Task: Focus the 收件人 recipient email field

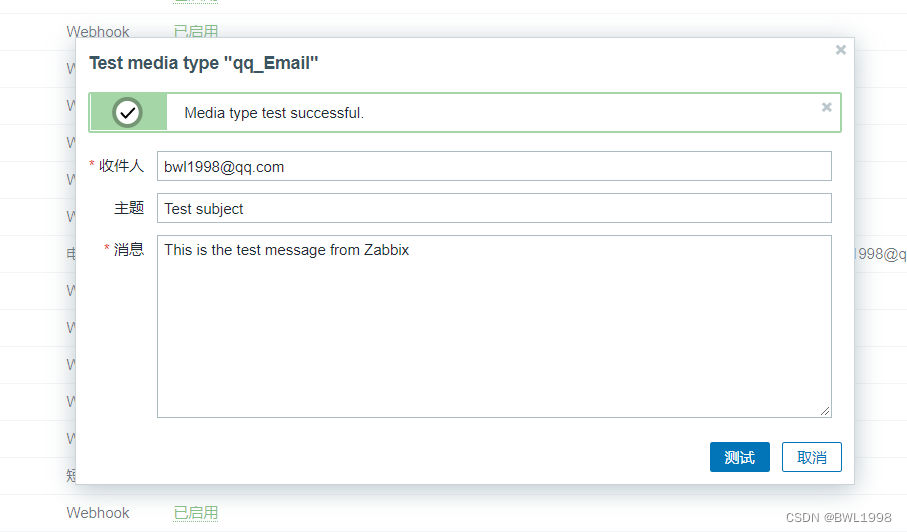Action: click(494, 167)
